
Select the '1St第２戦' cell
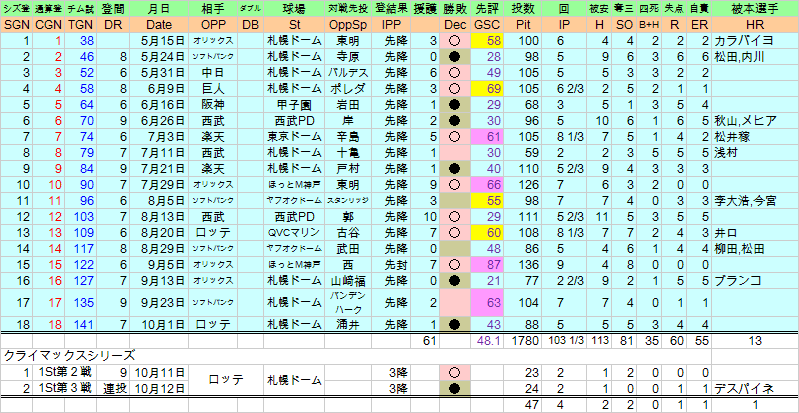click(x=64, y=371)
